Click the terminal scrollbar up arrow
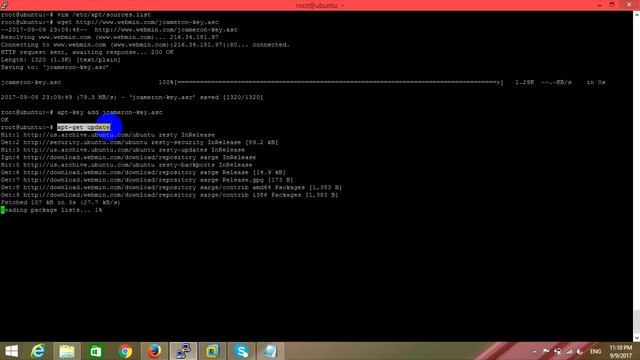640x360 pixels. pyautogui.click(x=636, y=14)
